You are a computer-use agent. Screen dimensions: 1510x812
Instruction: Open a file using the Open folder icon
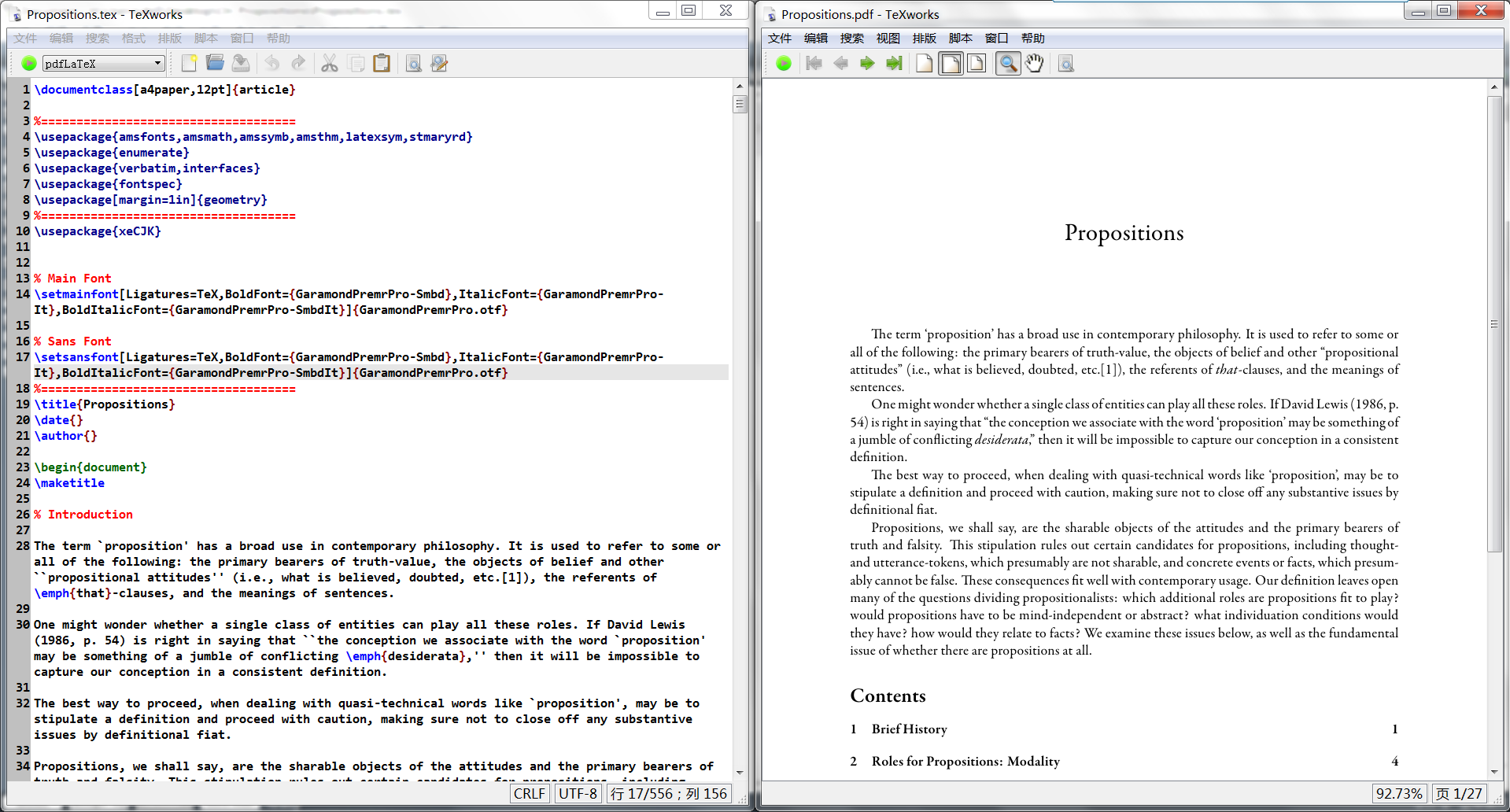(x=215, y=63)
